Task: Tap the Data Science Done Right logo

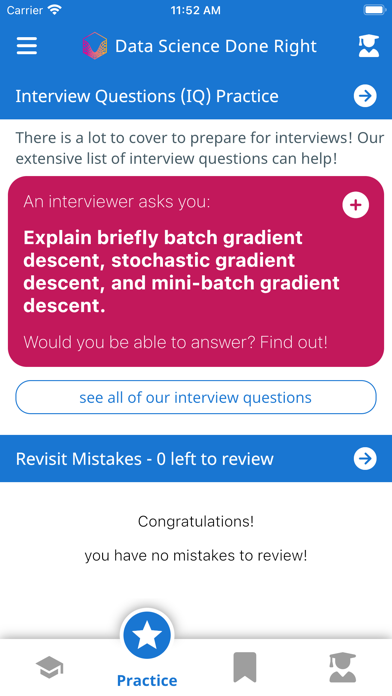Action: pos(95,46)
